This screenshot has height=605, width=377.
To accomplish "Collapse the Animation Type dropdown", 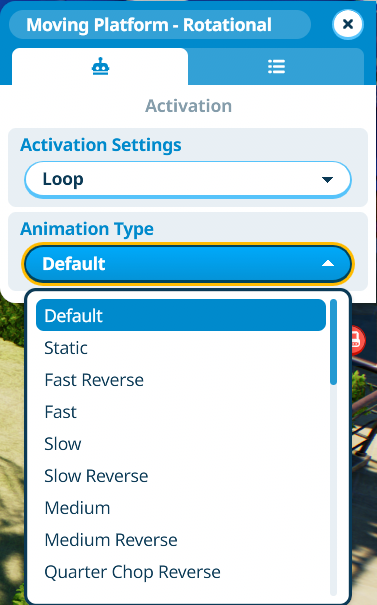I will point(188,264).
